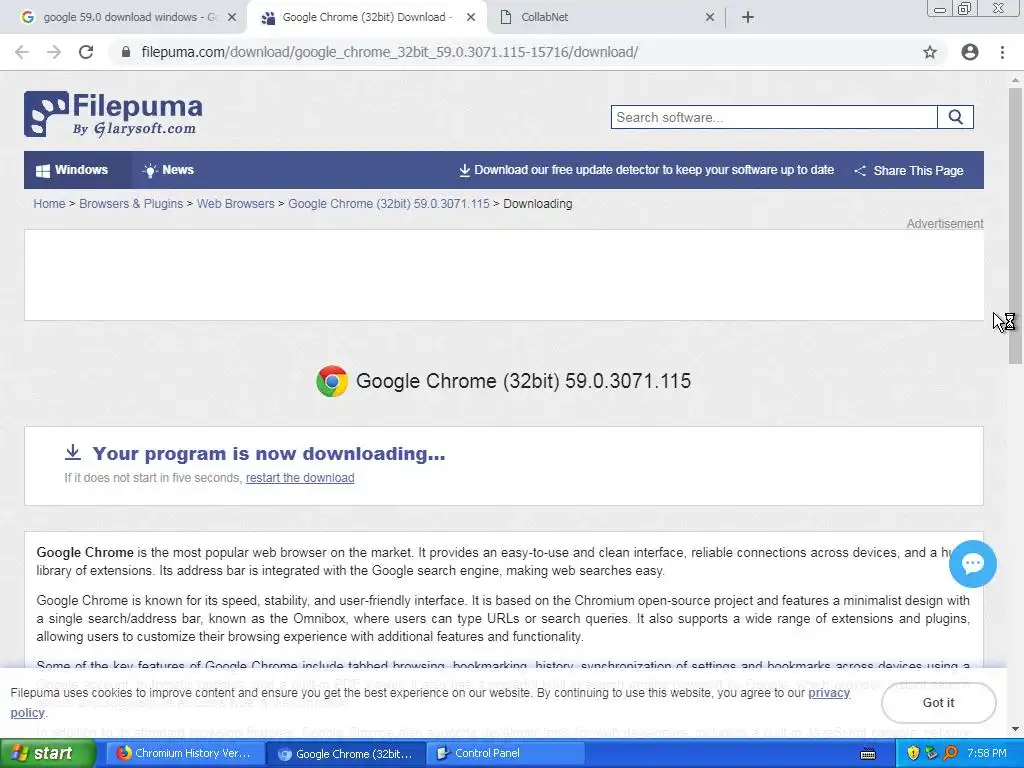
Task: Click the security shield tray icon
Action: tap(913, 753)
